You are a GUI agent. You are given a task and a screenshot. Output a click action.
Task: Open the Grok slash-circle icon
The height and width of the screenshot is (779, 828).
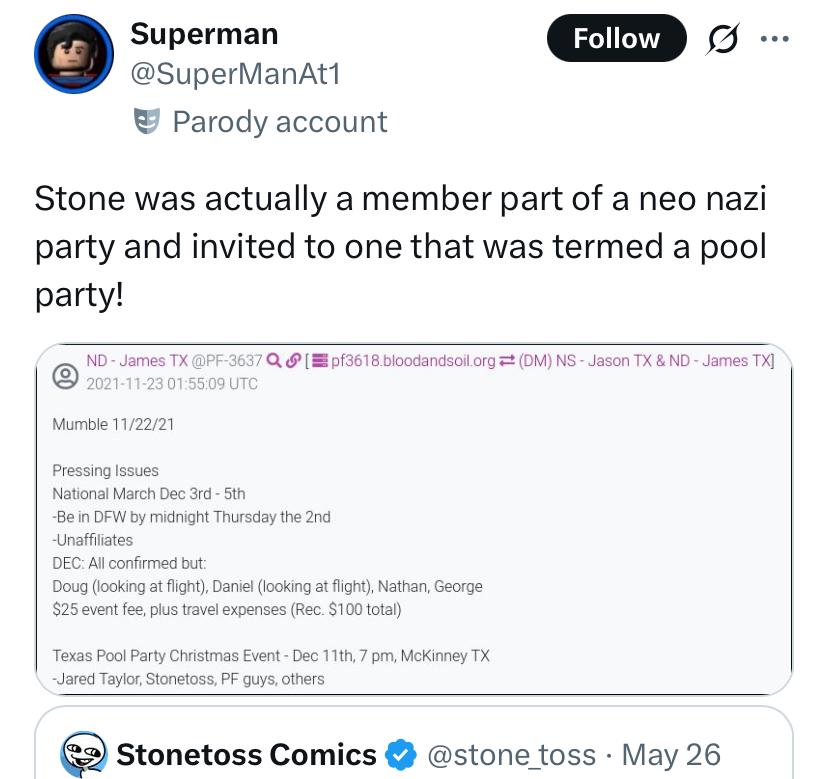722,39
